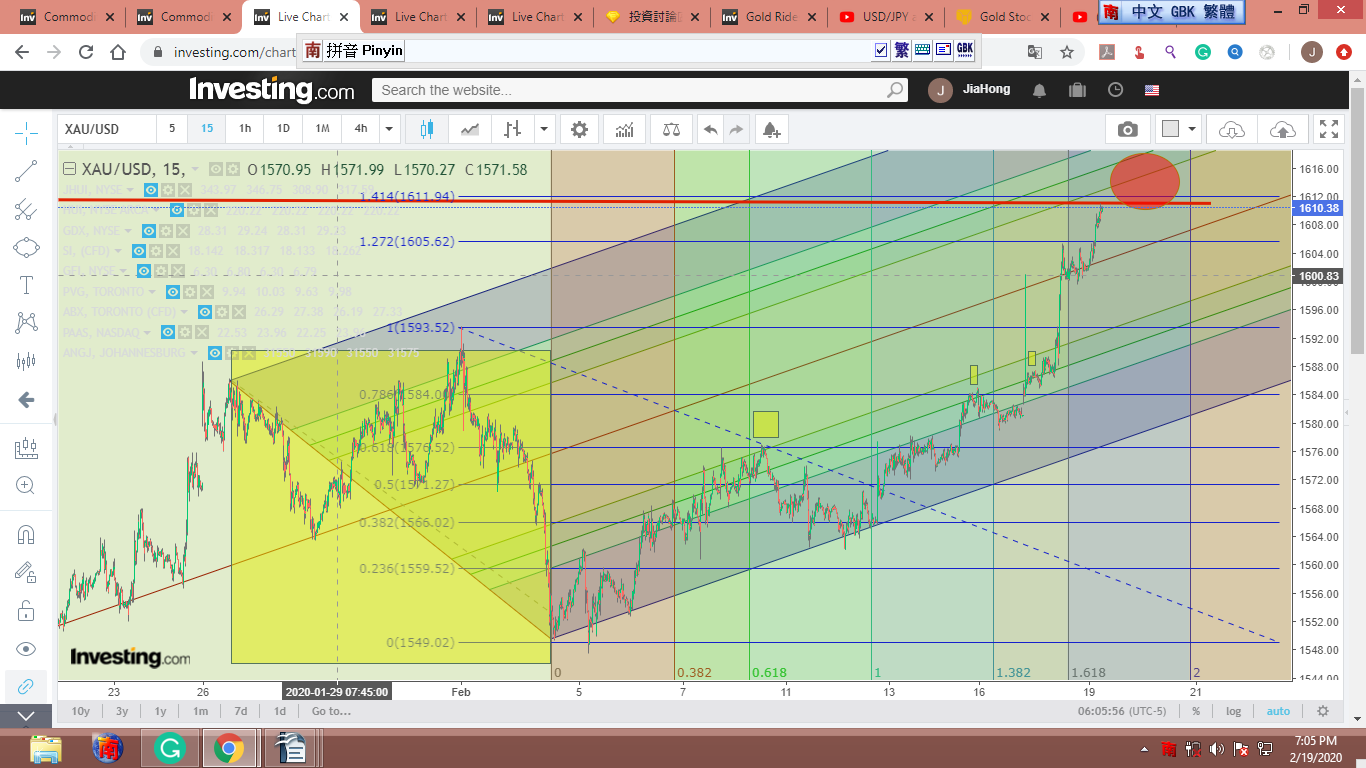Image resolution: width=1366 pixels, height=768 pixels.
Task: Click the undo arrow in toolbar
Action: [x=710, y=129]
